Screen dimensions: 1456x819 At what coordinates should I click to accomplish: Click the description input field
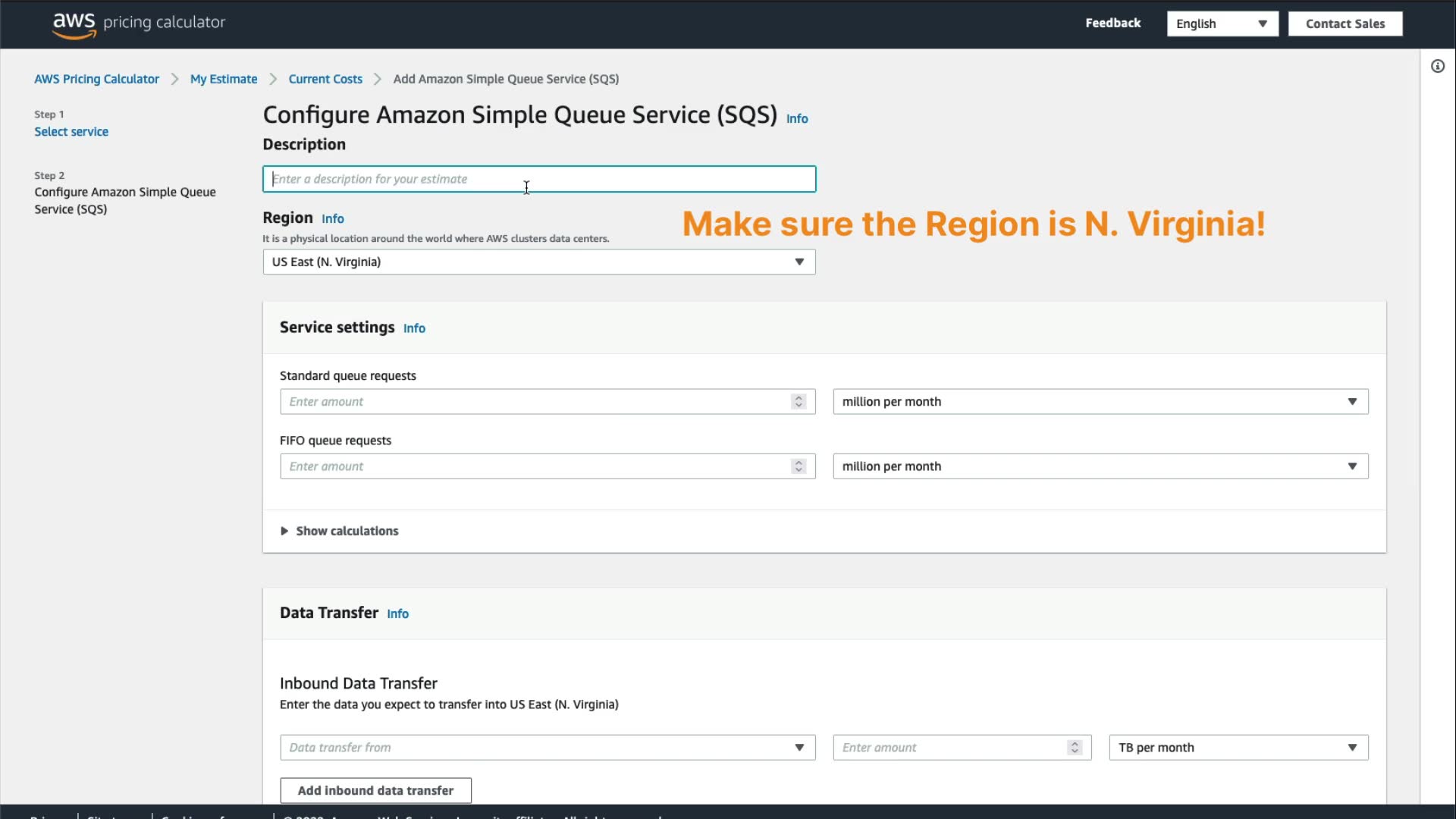(538, 180)
